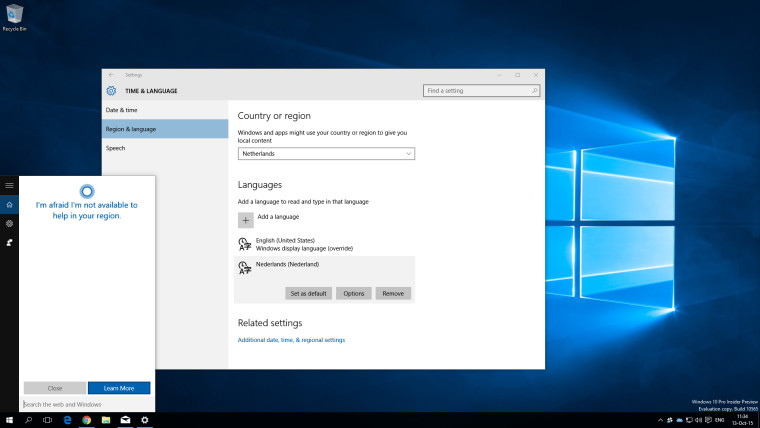Click the pinwheel tray icon

coord(670,420)
